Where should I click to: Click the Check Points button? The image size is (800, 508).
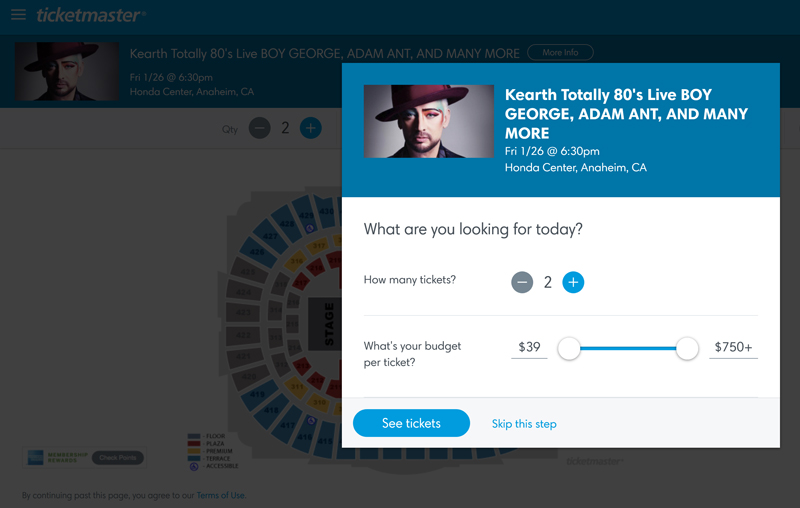(118, 458)
